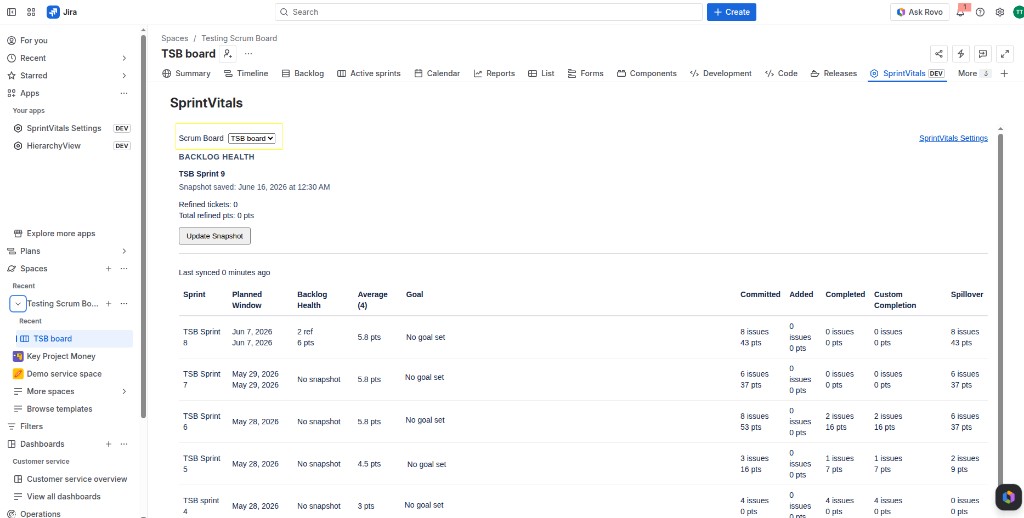Expand the Plans sidebar chevron
This screenshot has width=1024, height=518.
(x=124, y=251)
